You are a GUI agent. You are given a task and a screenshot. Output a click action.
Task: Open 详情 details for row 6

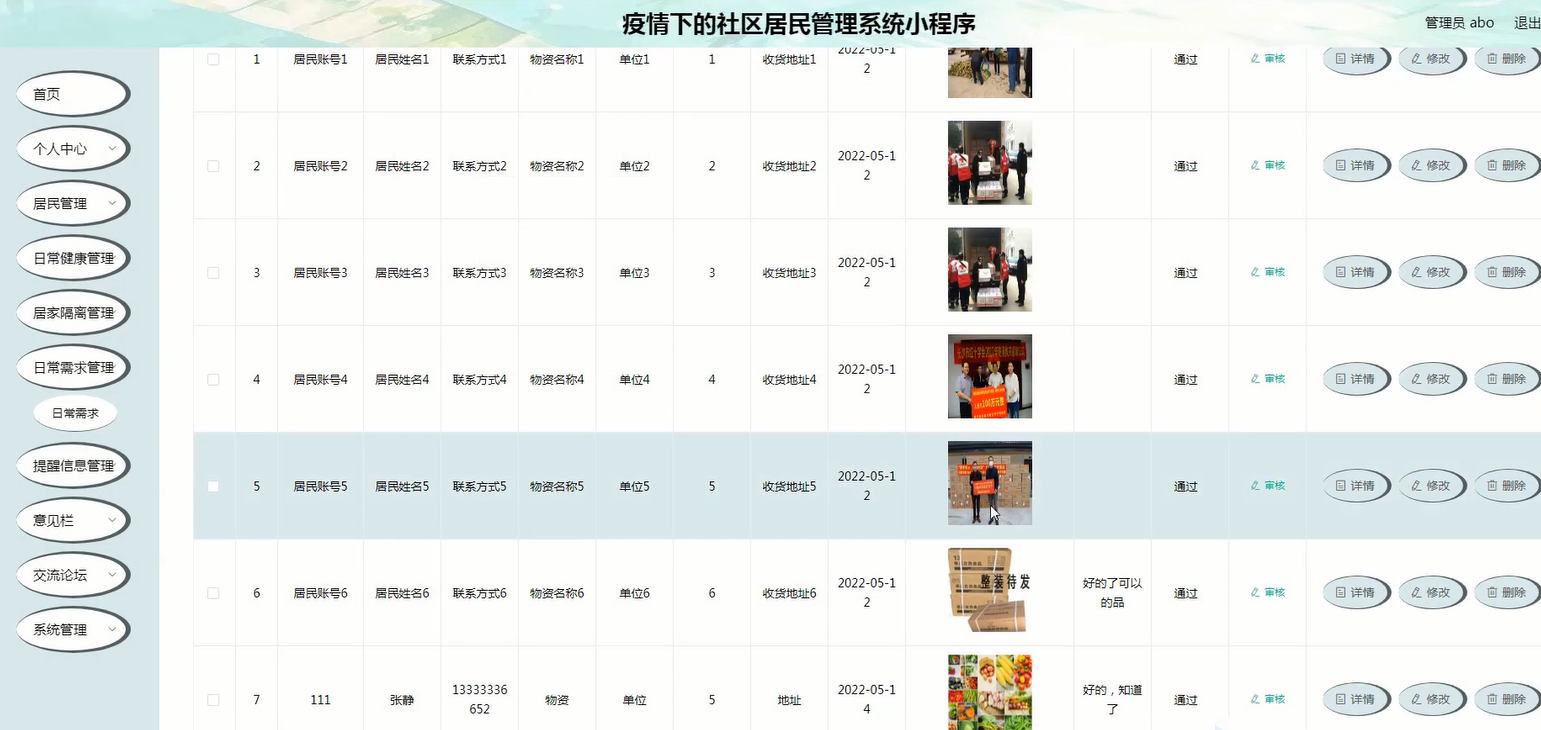point(1356,593)
